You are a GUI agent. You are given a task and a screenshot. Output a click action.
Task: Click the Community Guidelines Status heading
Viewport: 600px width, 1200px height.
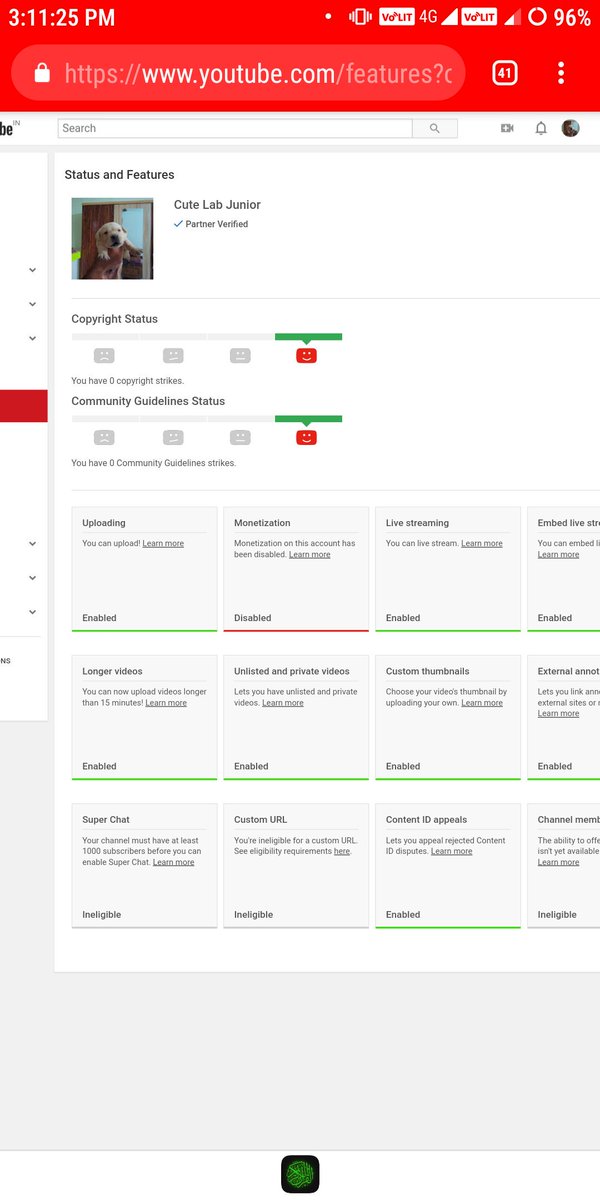pos(148,401)
